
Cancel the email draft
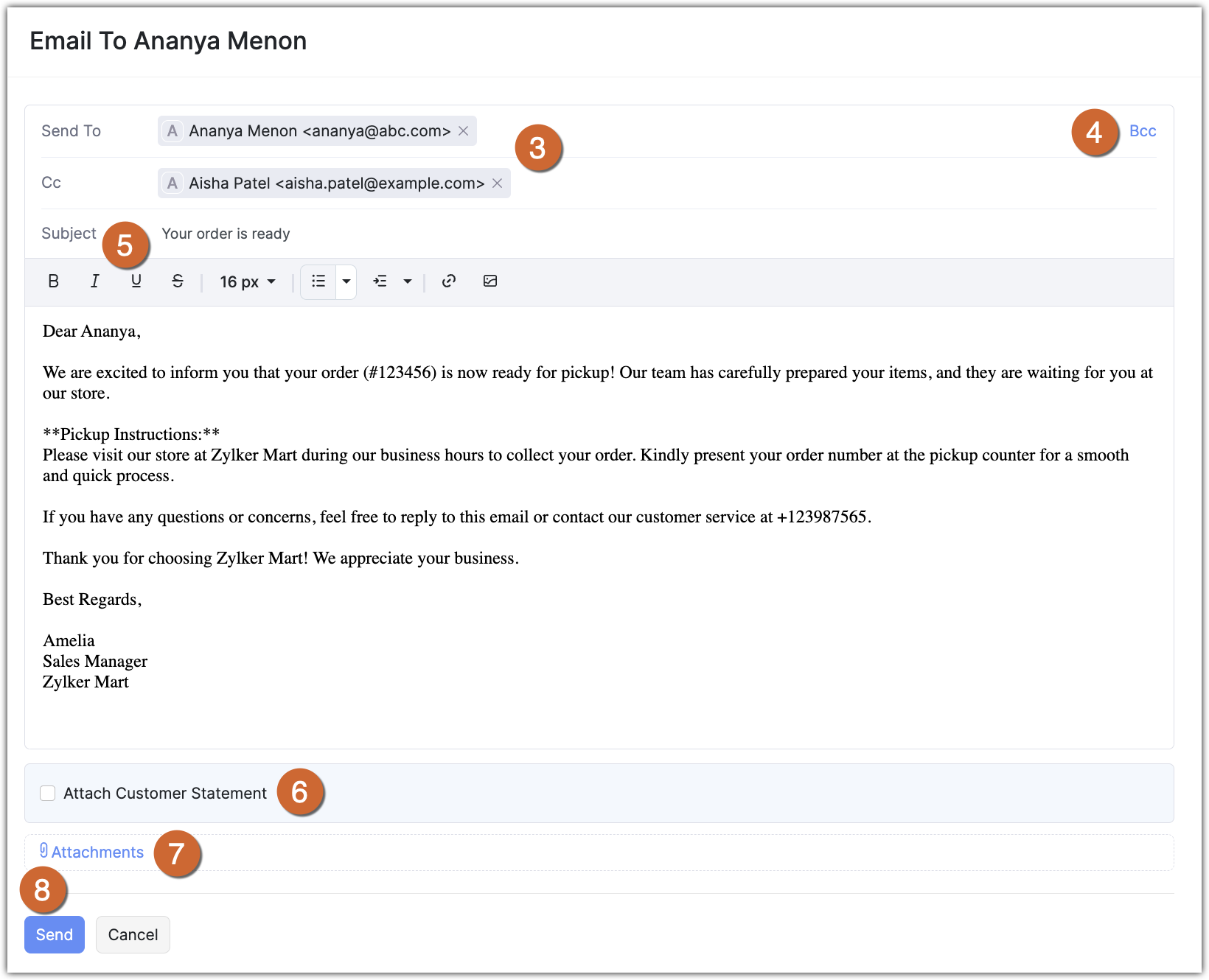(x=133, y=934)
